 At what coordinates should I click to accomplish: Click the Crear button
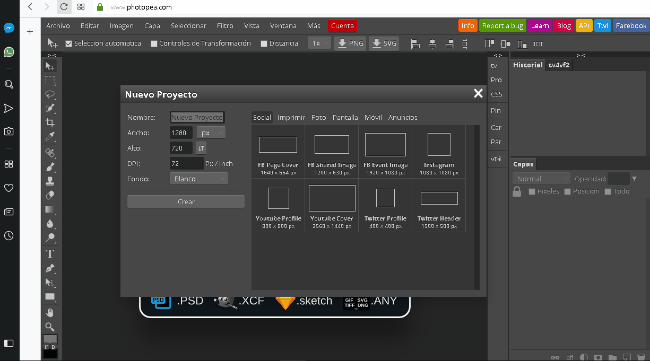tap(186, 201)
